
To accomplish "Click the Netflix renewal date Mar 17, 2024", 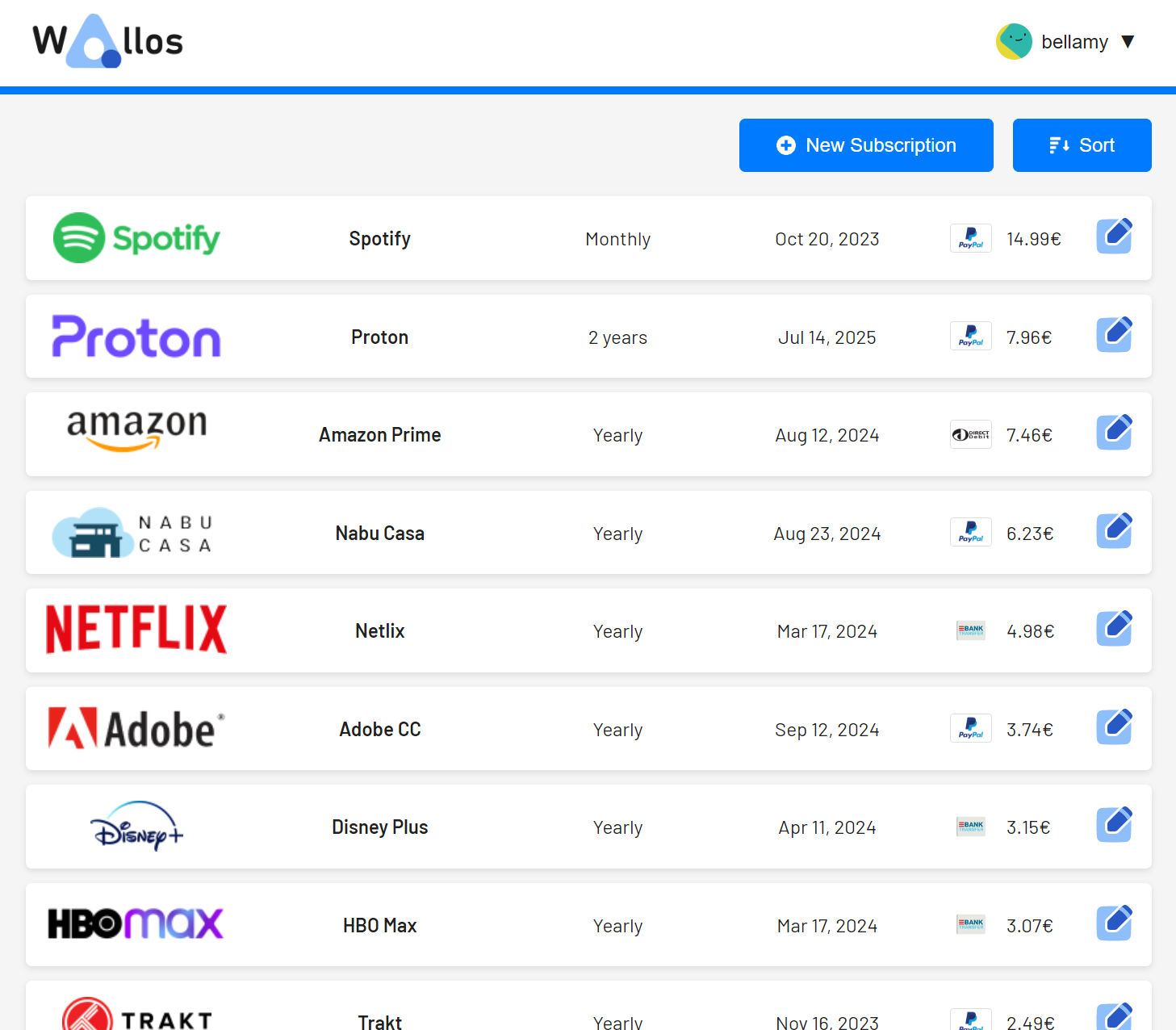I will [x=827, y=630].
